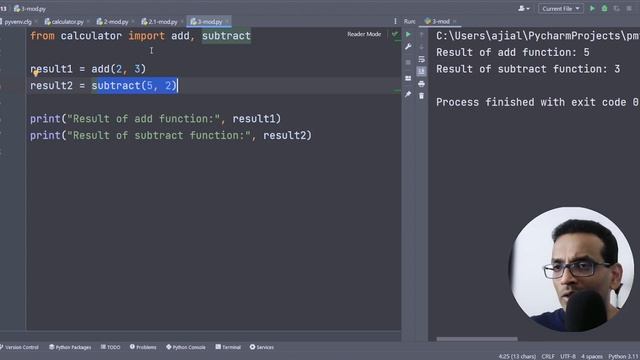640x360 pixels.
Task: Click 'Process finished with exit code 0' line
Action: (537, 102)
